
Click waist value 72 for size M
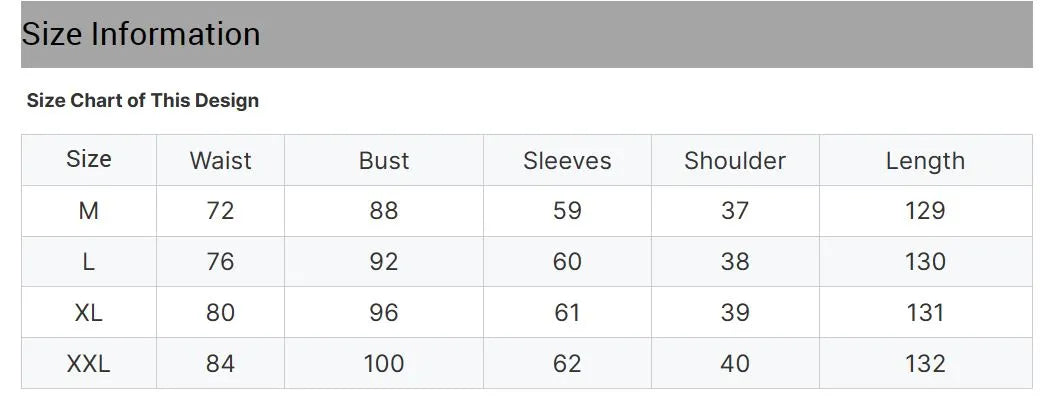(x=220, y=211)
